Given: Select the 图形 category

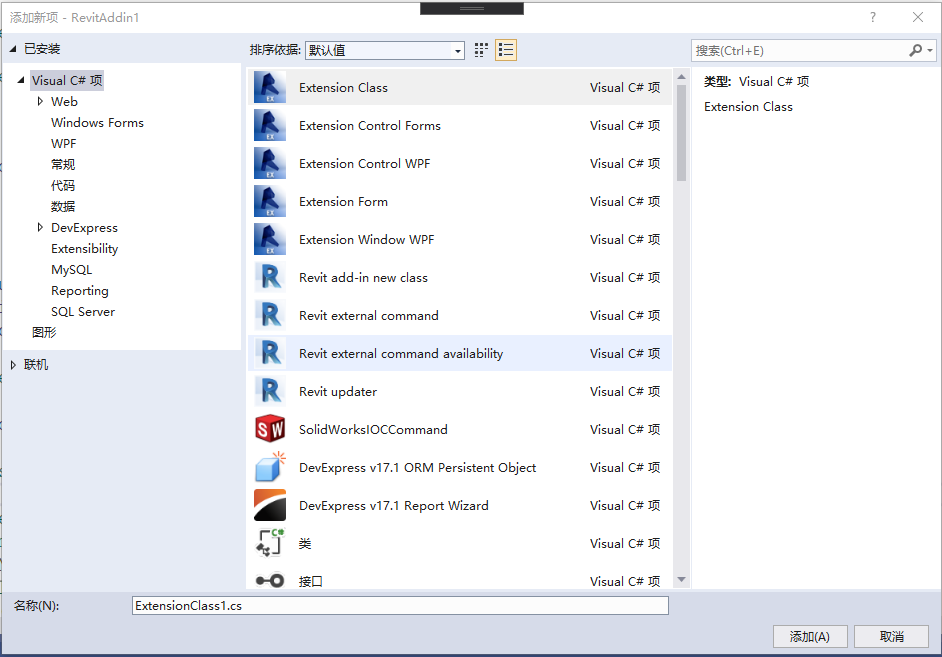Looking at the screenshot, I should pyautogui.click(x=44, y=332).
